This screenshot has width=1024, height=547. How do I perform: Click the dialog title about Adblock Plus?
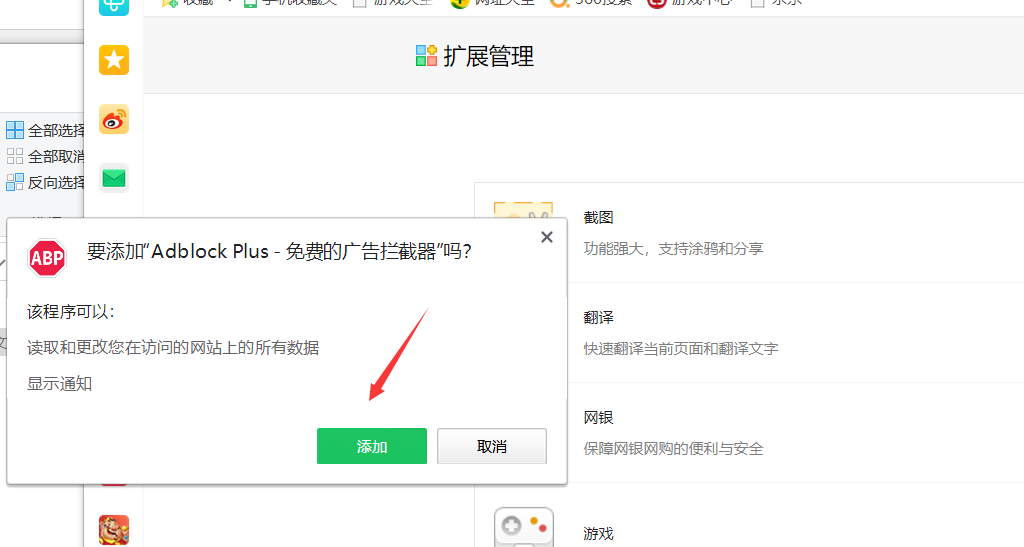click(x=279, y=251)
